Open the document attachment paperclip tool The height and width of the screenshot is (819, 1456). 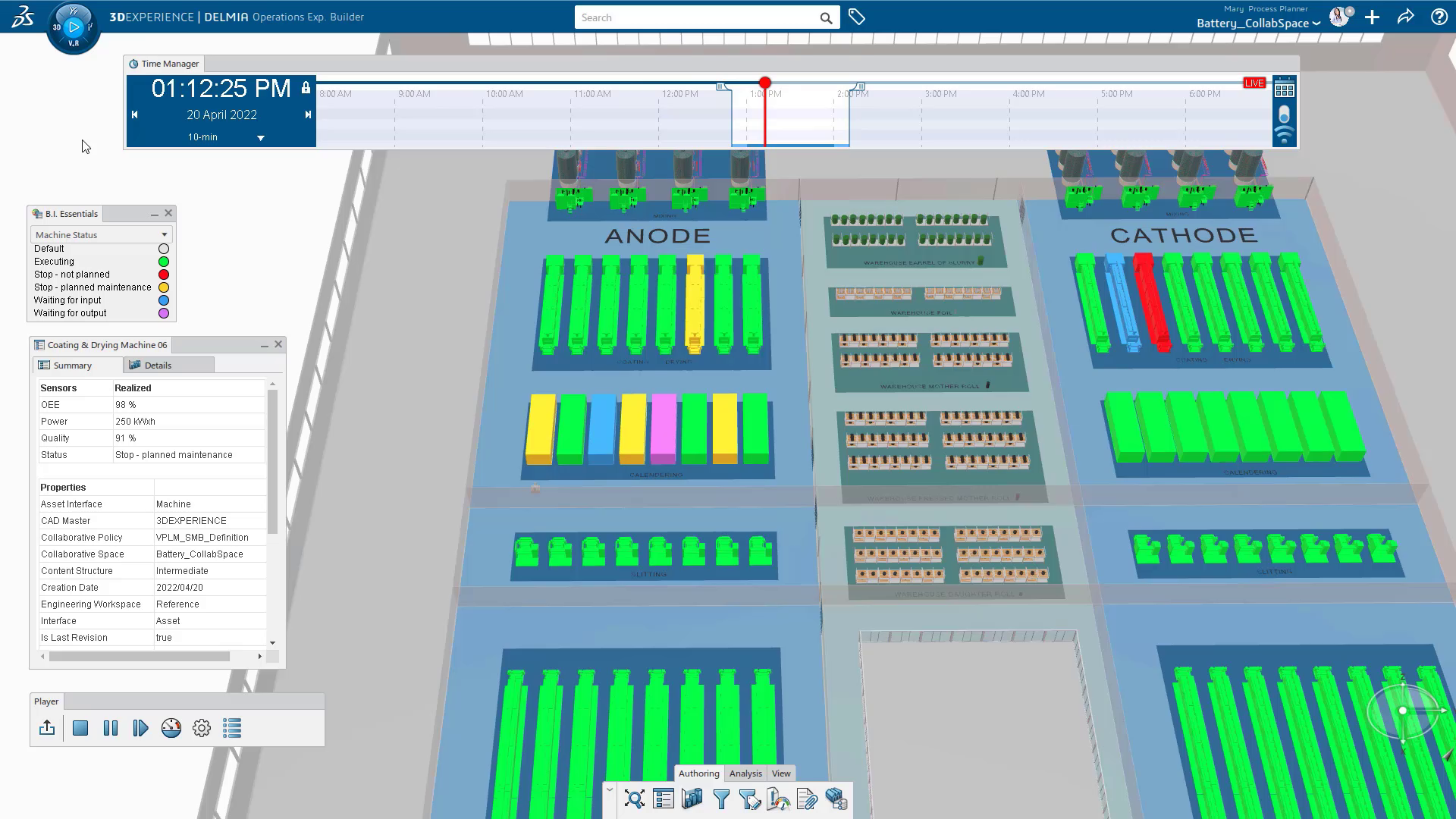807,799
